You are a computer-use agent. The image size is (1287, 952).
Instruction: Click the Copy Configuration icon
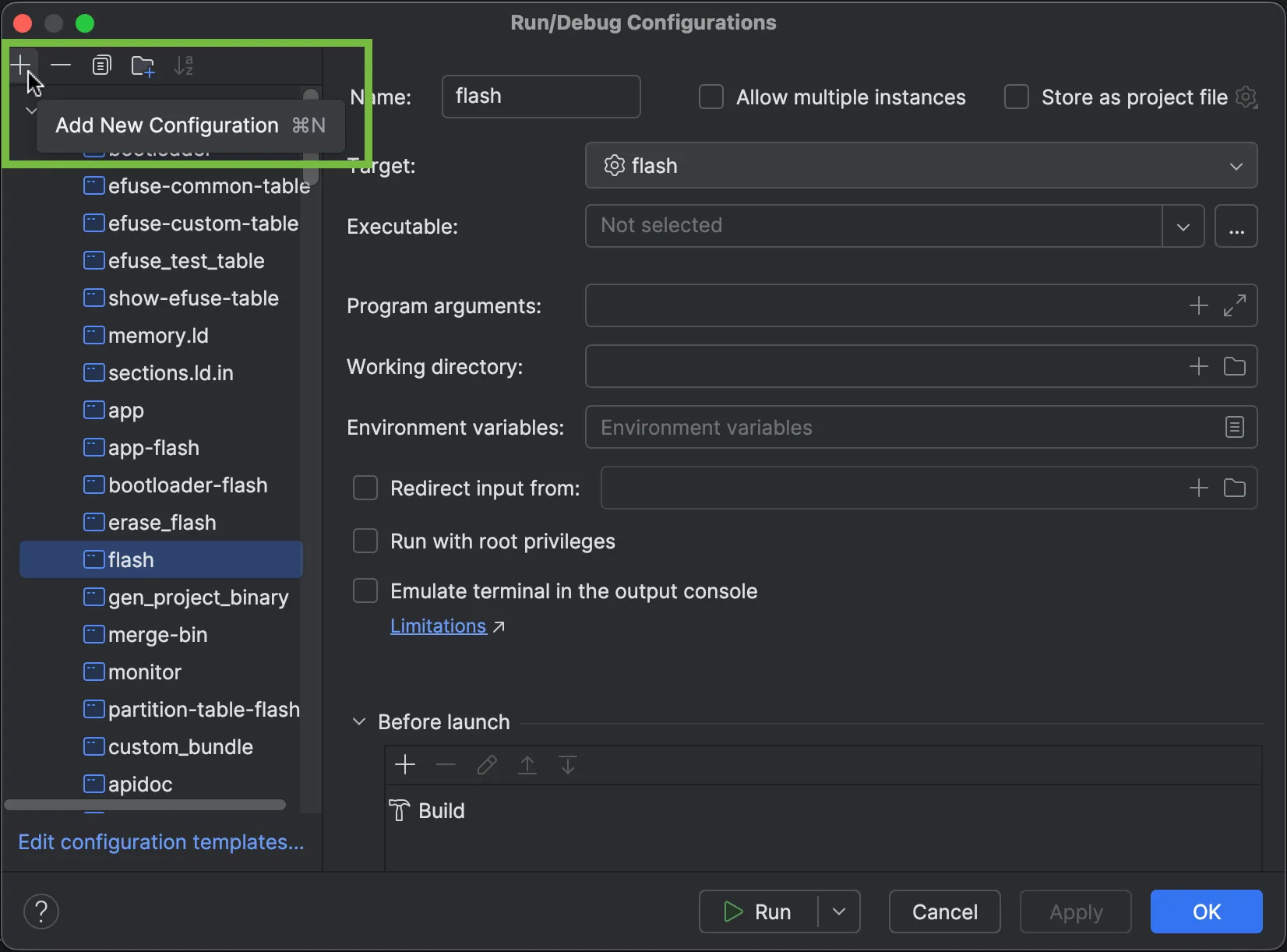(101, 65)
